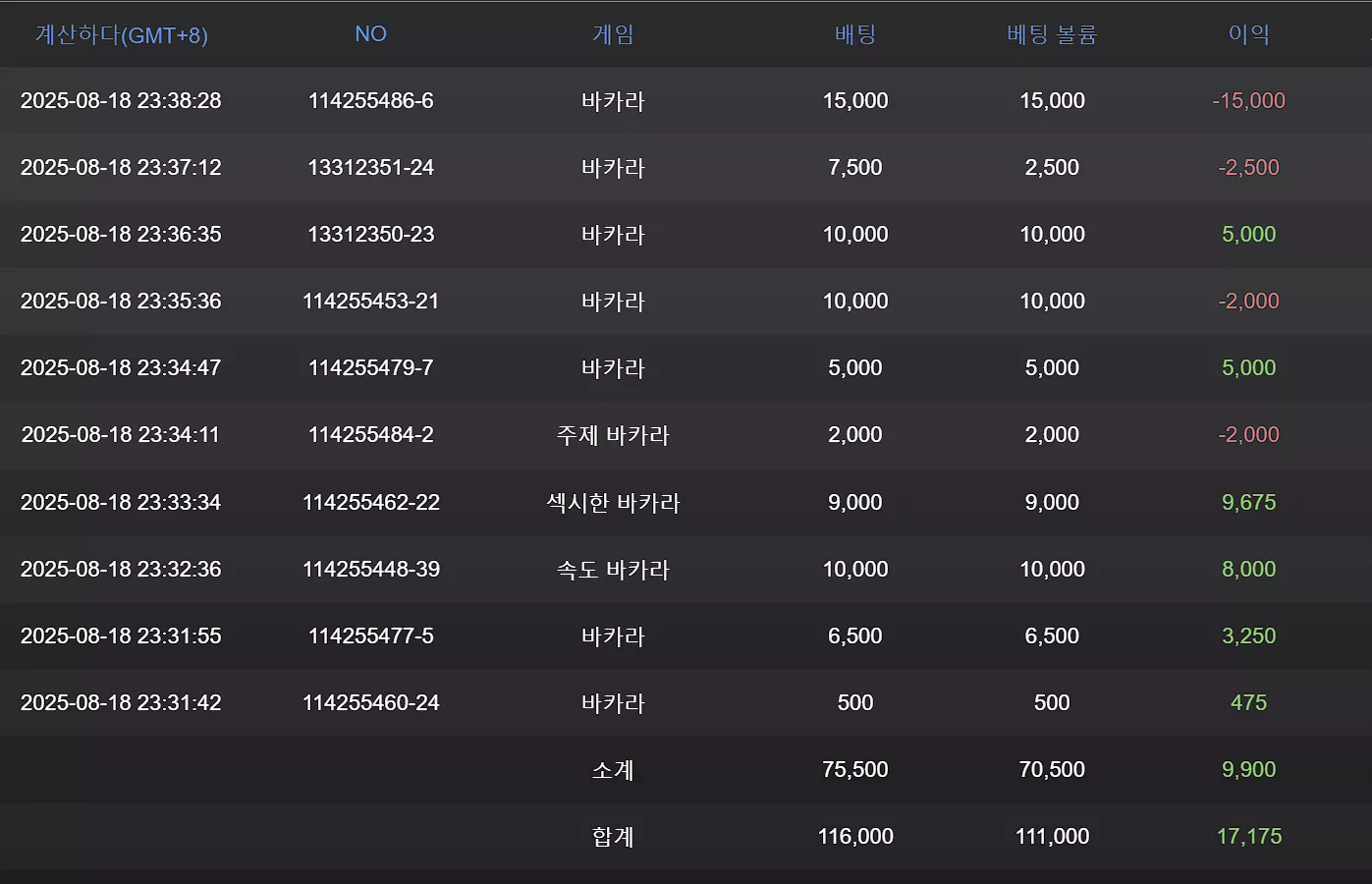Click the 배팅 column header
Image resolution: width=1372 pixels, height=884 pixels.
pyautogui.click(x=855, y=35)
